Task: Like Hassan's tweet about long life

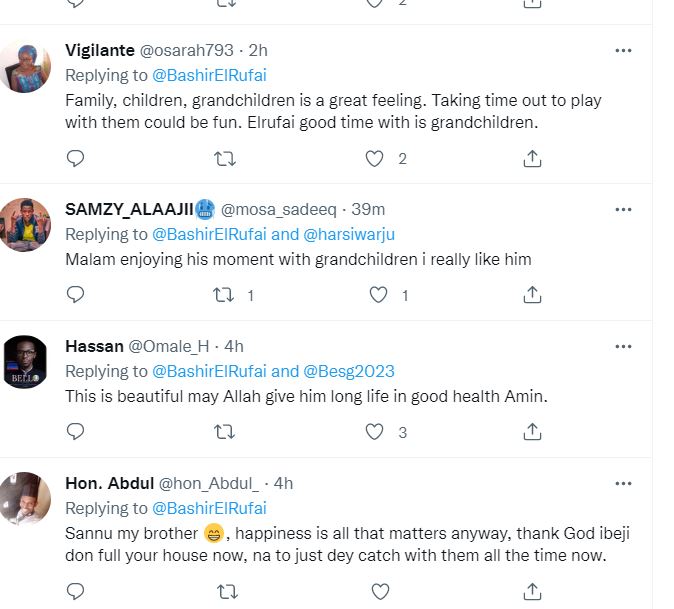Action: 374,432
